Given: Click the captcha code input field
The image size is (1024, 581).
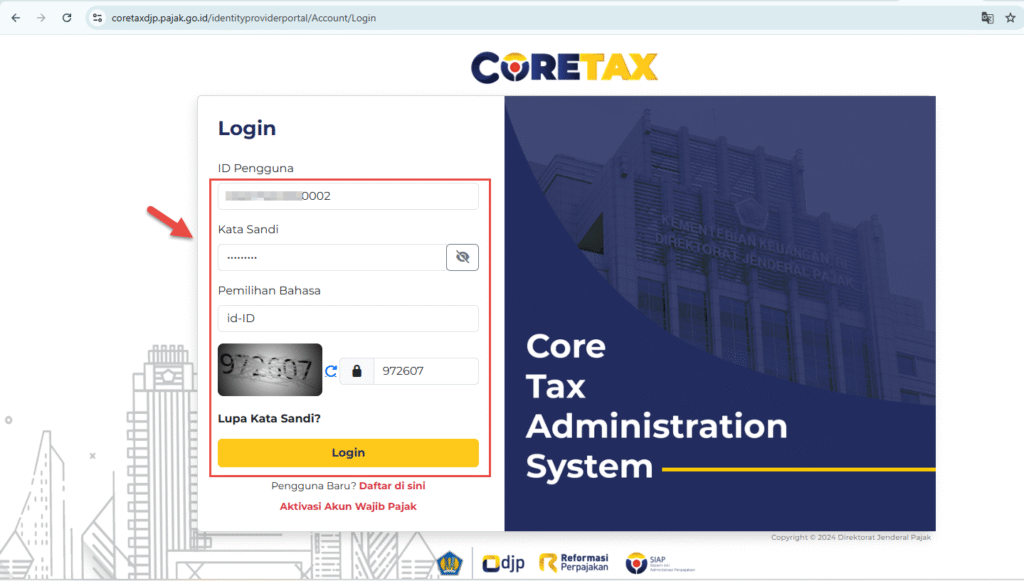Looking at the screenshot, I should click(x=425, y=371).
